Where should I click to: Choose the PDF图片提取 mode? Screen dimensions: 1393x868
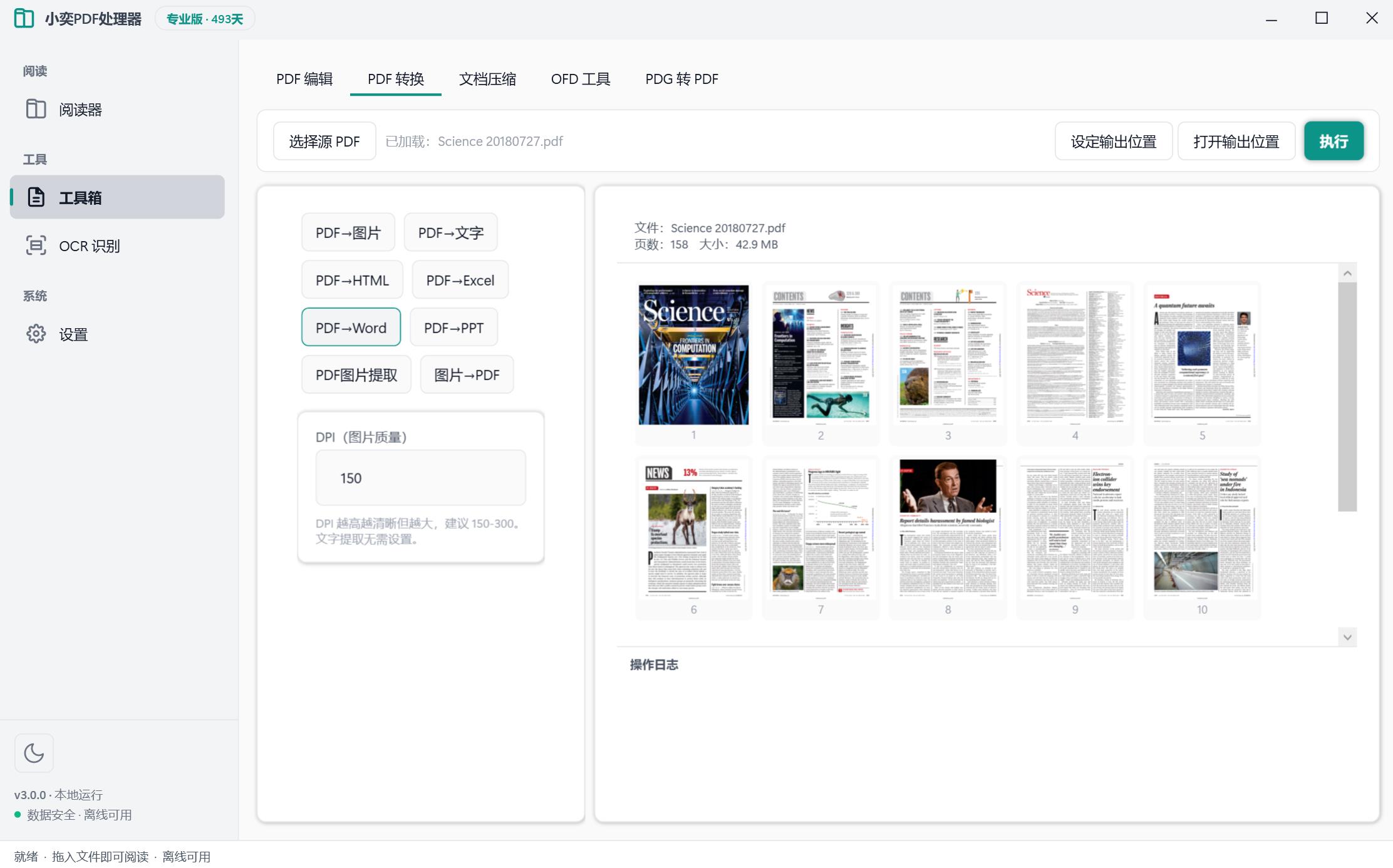pos(356,375)
